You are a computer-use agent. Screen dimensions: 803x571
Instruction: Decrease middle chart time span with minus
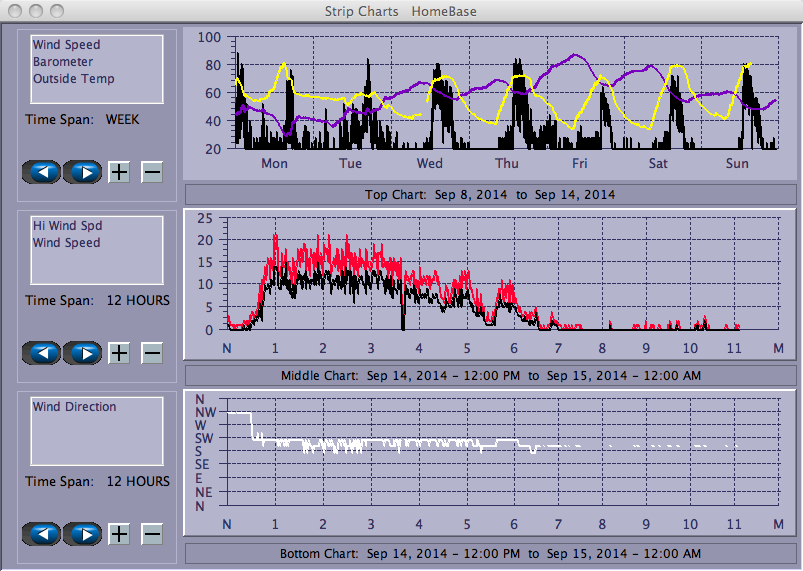(x=152, y=353)
